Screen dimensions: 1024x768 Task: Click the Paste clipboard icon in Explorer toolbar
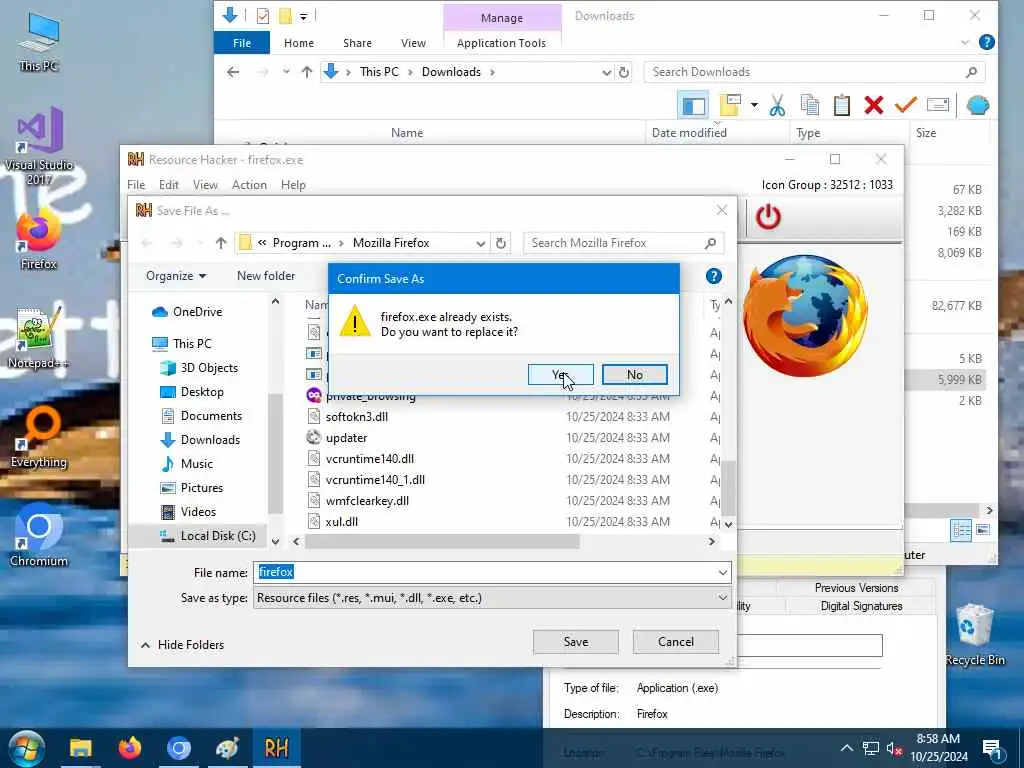[x=842, y=105]
